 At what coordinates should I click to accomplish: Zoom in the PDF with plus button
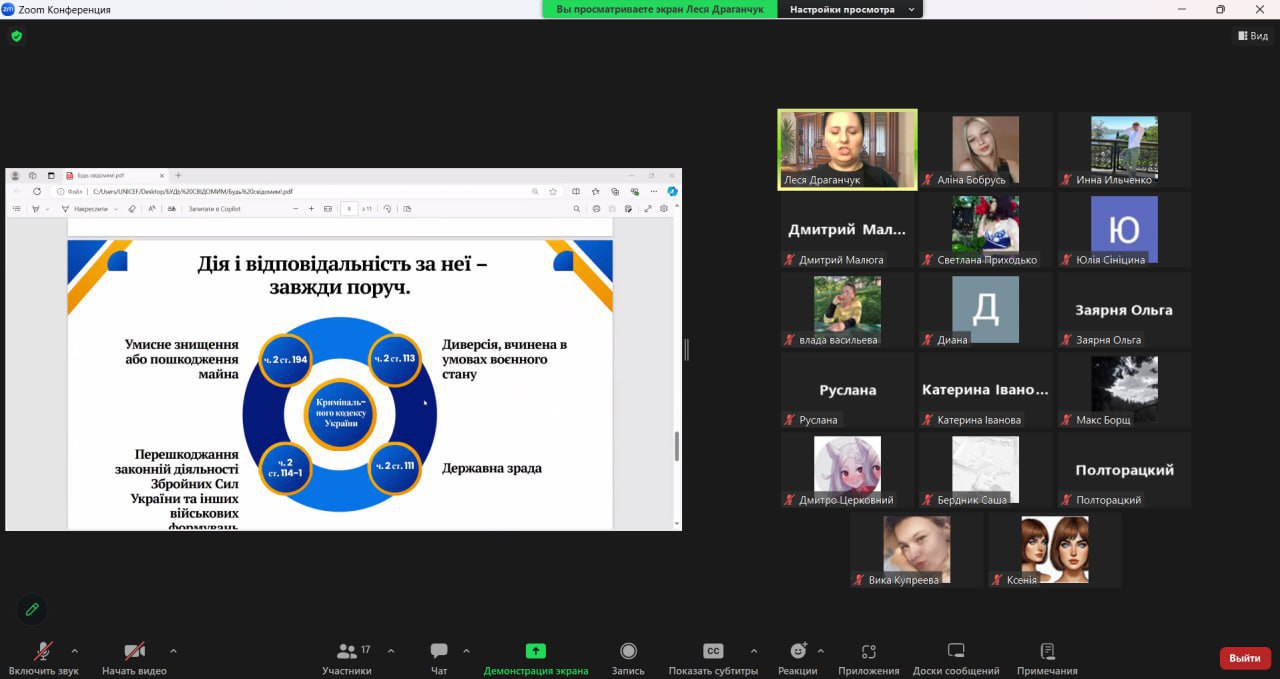tap(312, 209)
